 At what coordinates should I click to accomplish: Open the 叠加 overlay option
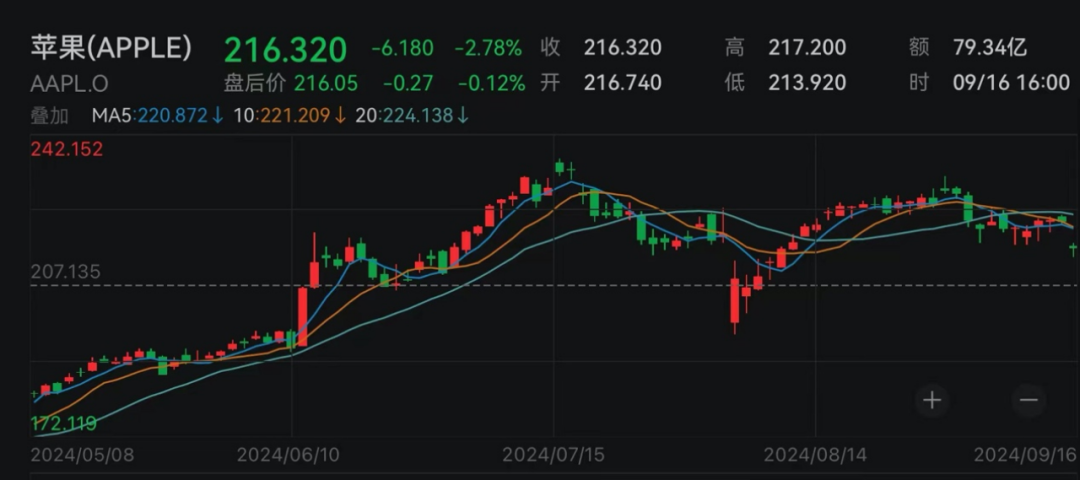click(50, 116)
